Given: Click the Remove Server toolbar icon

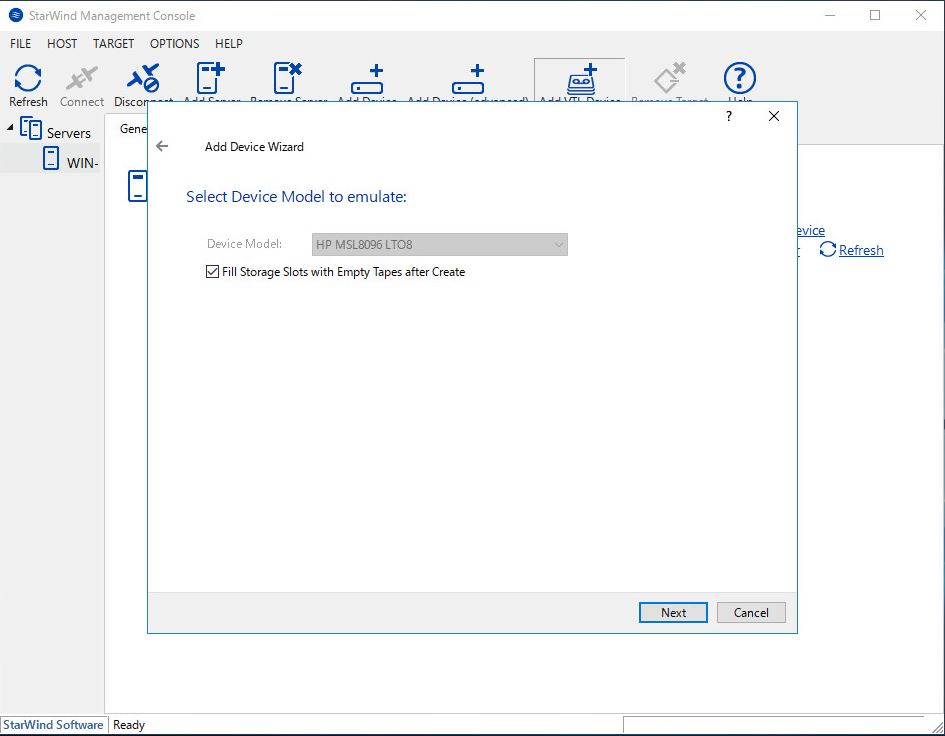Looking at the screenshot, I should tap(288, 80).
